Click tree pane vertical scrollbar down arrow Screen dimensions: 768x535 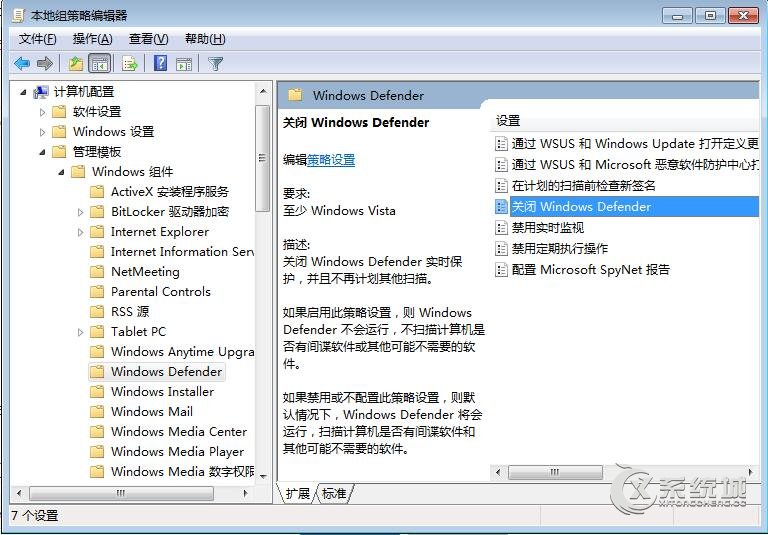pyautogui.click(x=263, y=476)
